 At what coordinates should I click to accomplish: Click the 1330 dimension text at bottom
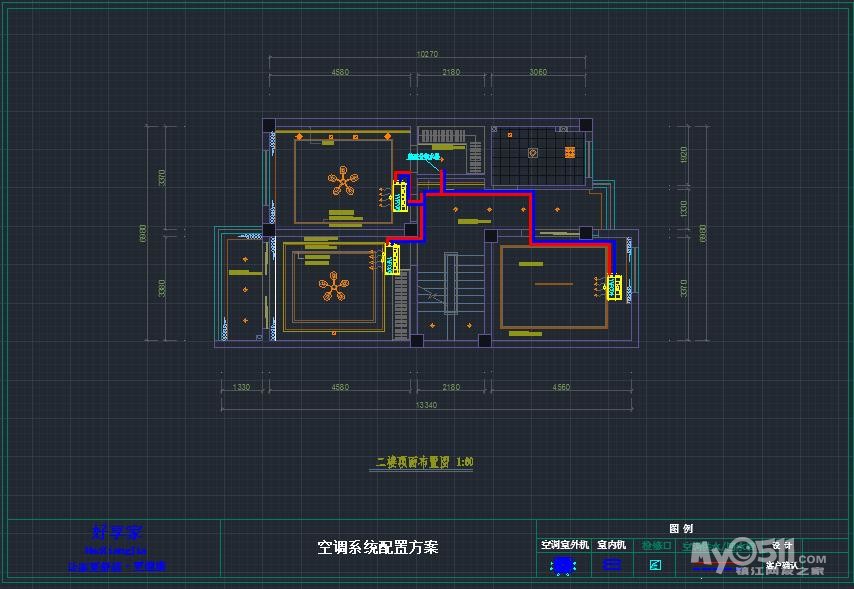click(x=241, y=387)
